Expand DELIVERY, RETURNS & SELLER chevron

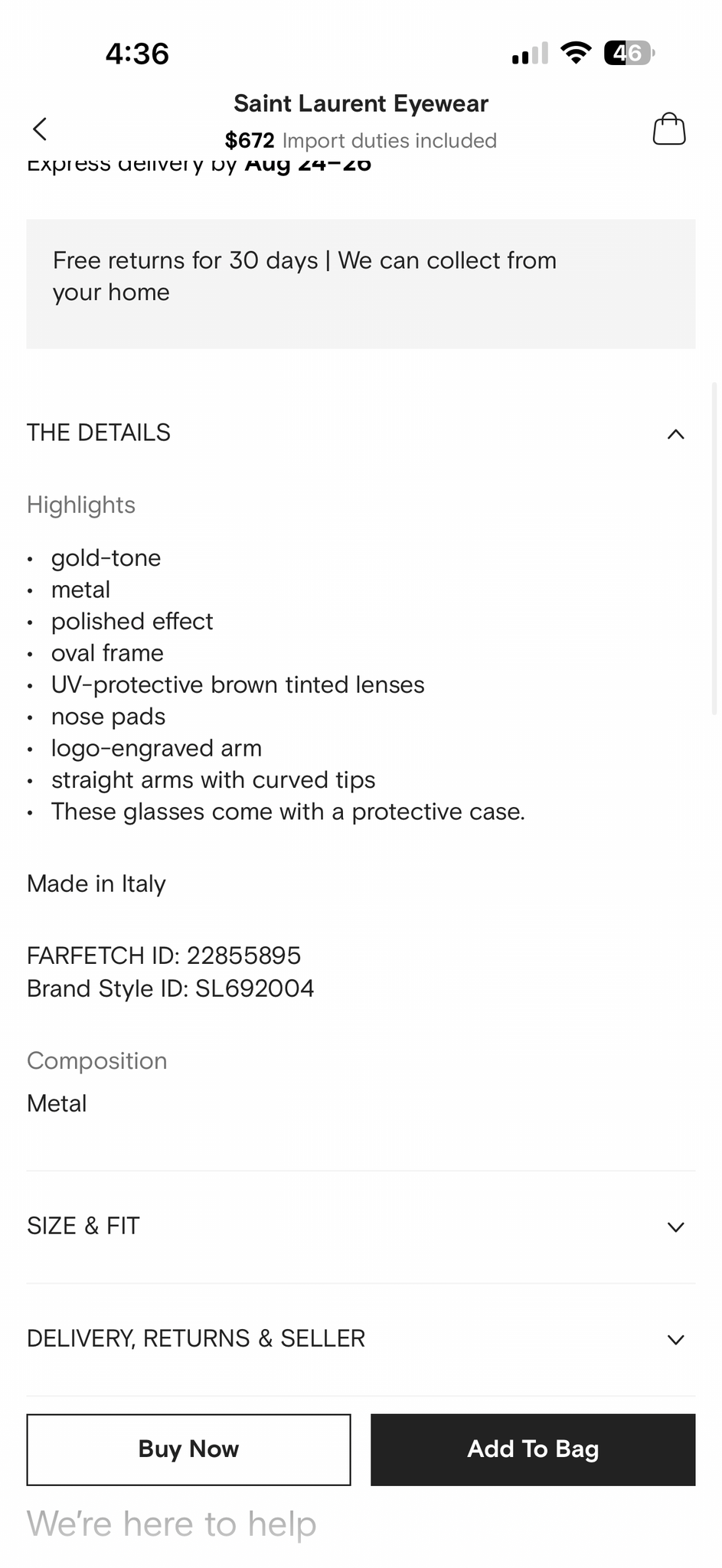675,1339
